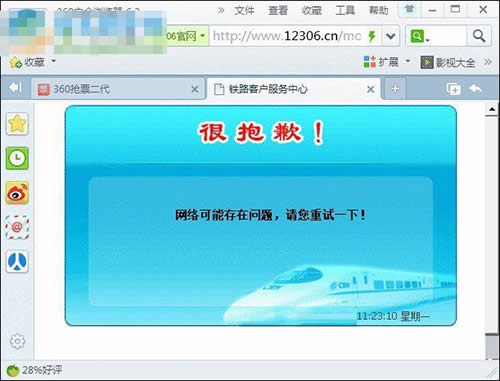Viewport: 500px width, 381px height.
Task: Open the 查看 menu
Action: (278, 10)
